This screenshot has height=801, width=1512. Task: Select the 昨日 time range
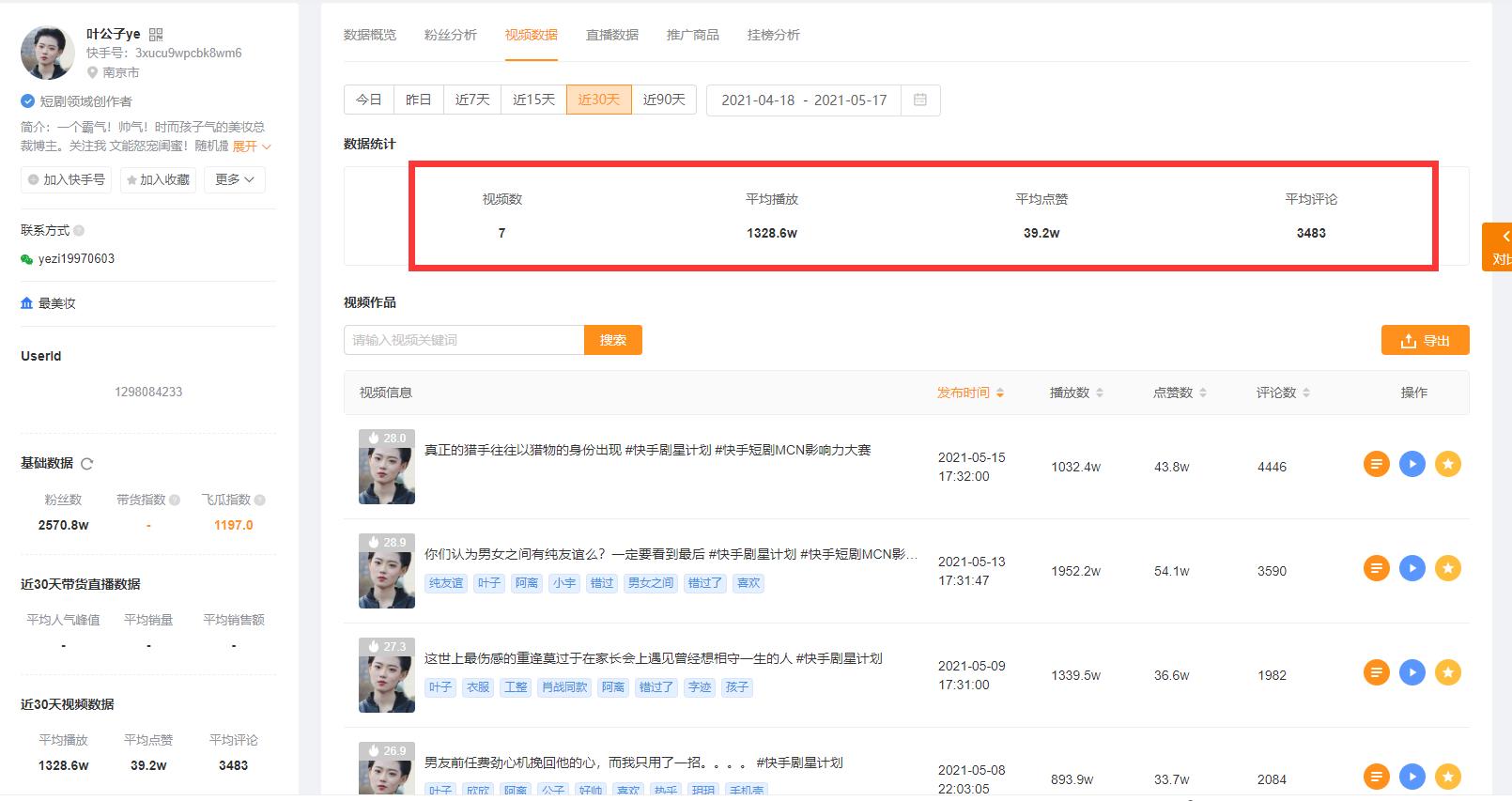pyautogui.click(x=419, y=100)
